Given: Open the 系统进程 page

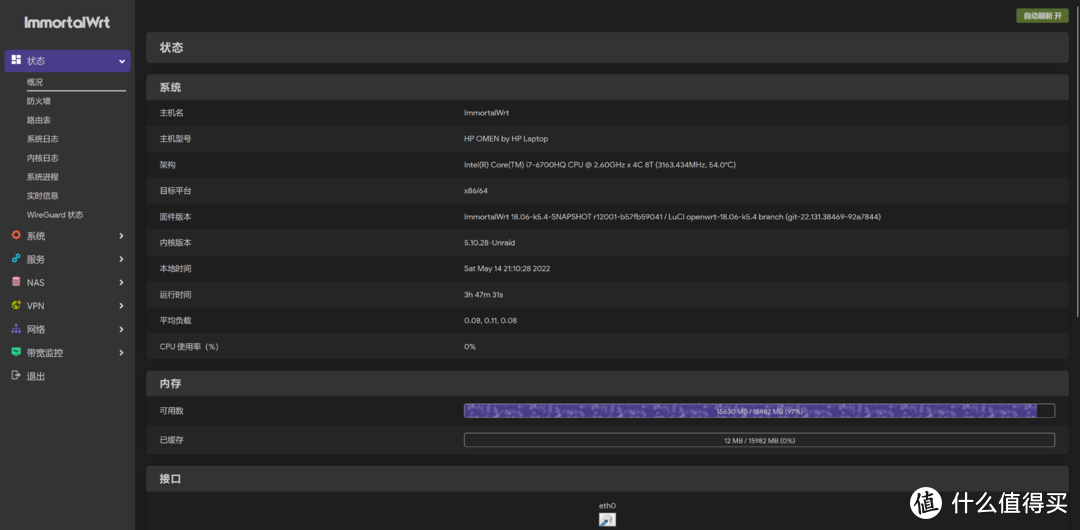Looking at the screenshot, I should point(43,176).
